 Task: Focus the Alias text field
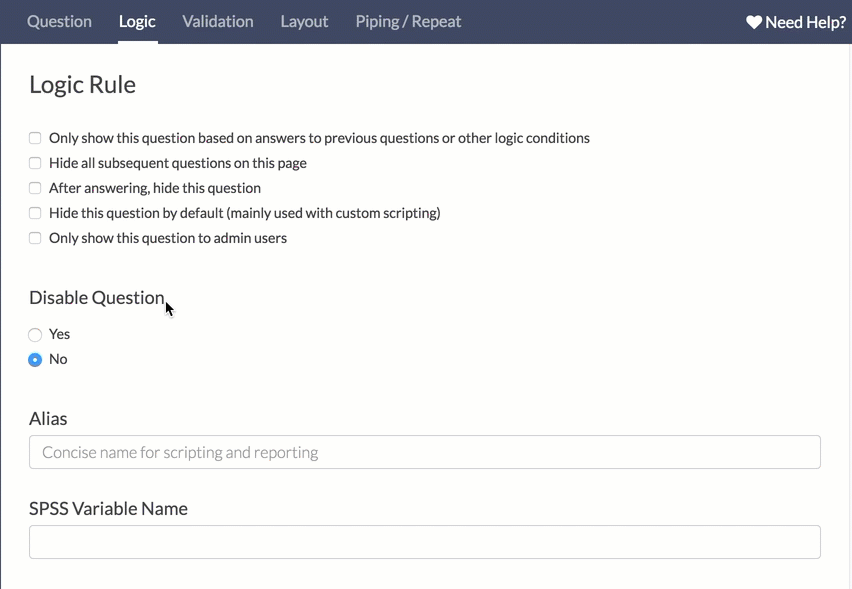pos(425,452)
